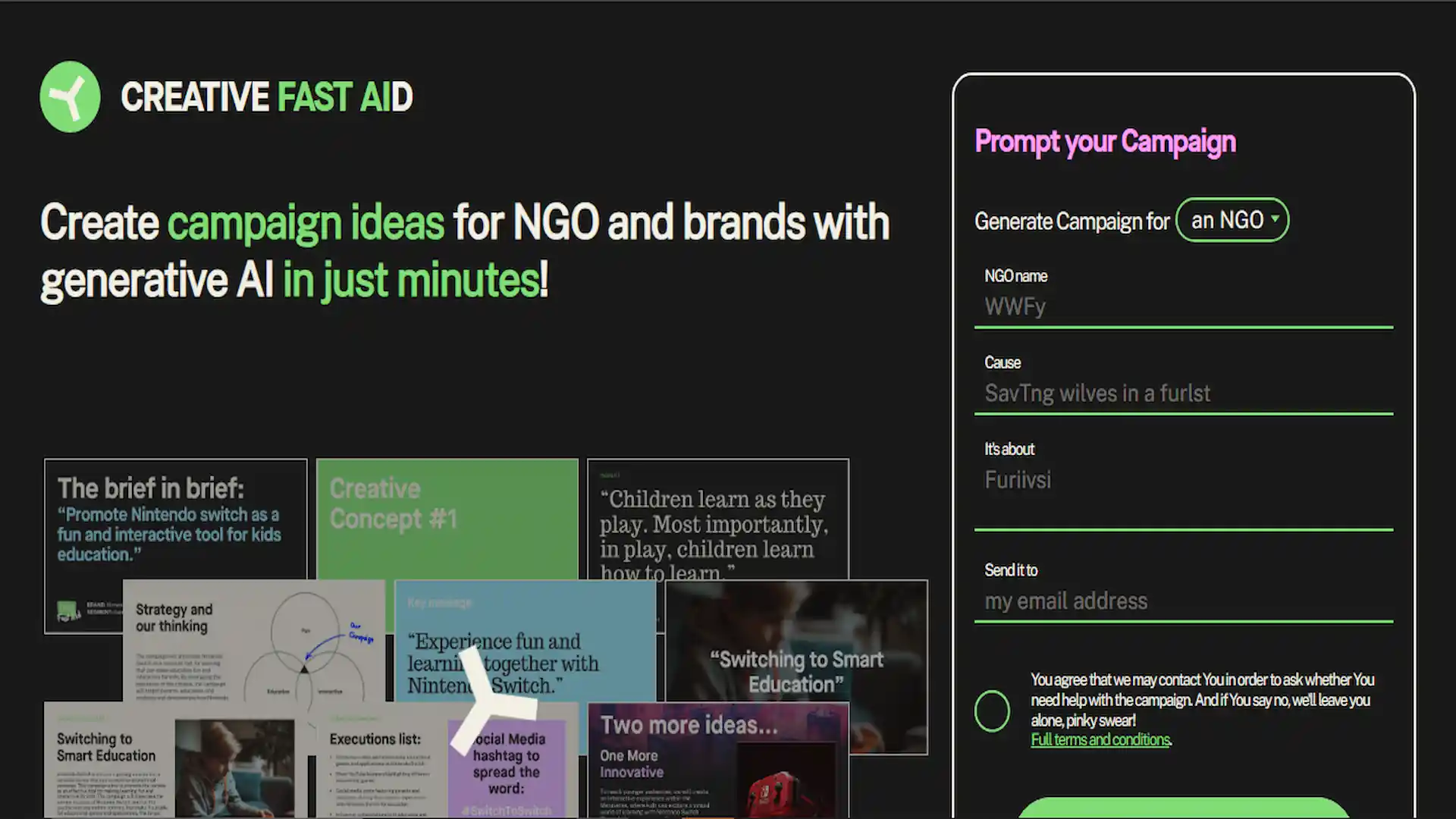
Task: Click the green Creative Fast Aid logo icon
Action: [x=70, y=97]
